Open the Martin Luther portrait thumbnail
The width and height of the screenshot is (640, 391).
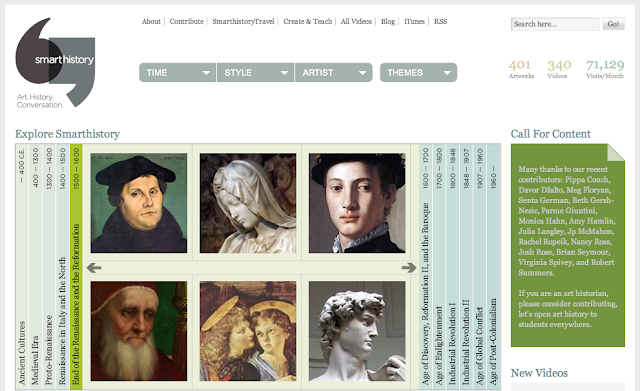[139, 203]
